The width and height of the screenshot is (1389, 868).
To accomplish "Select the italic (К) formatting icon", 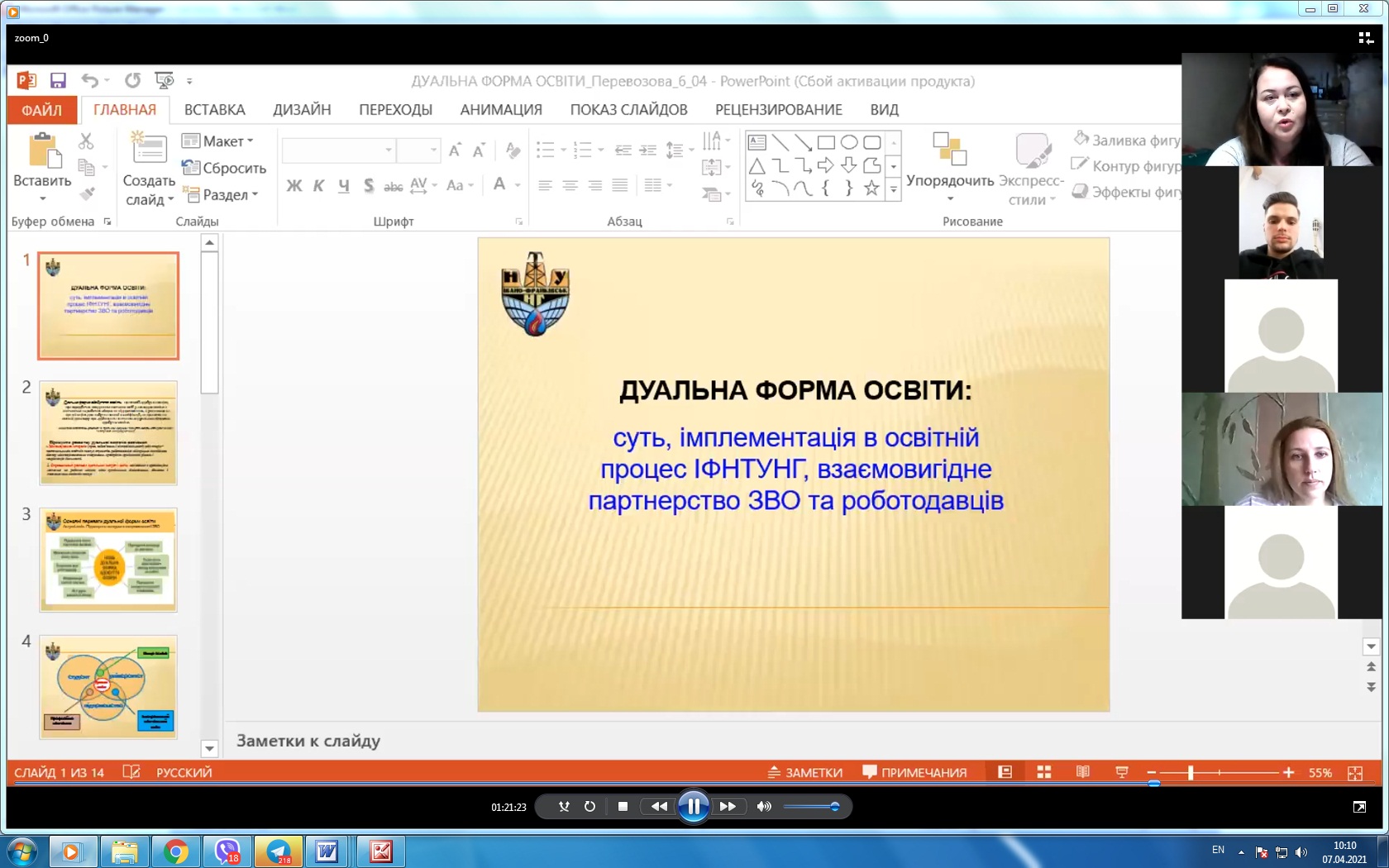I will (318, 186).
